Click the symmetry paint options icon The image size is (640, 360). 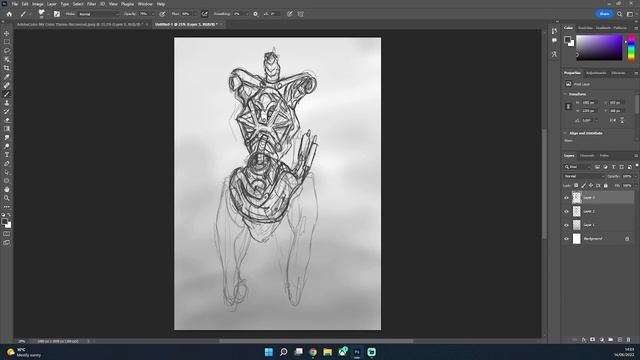coord(301,14)
